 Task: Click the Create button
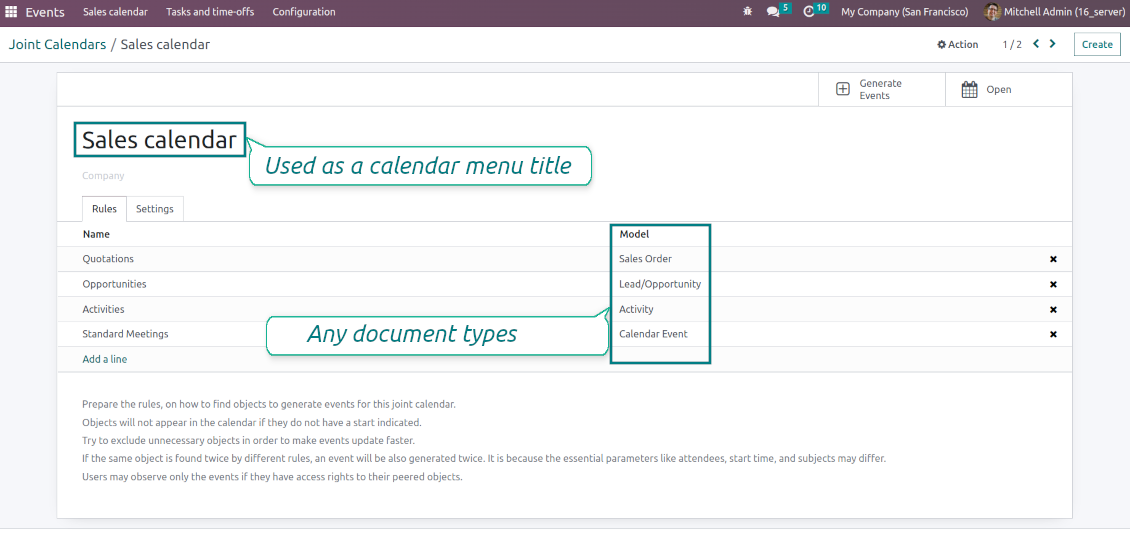1097,45
